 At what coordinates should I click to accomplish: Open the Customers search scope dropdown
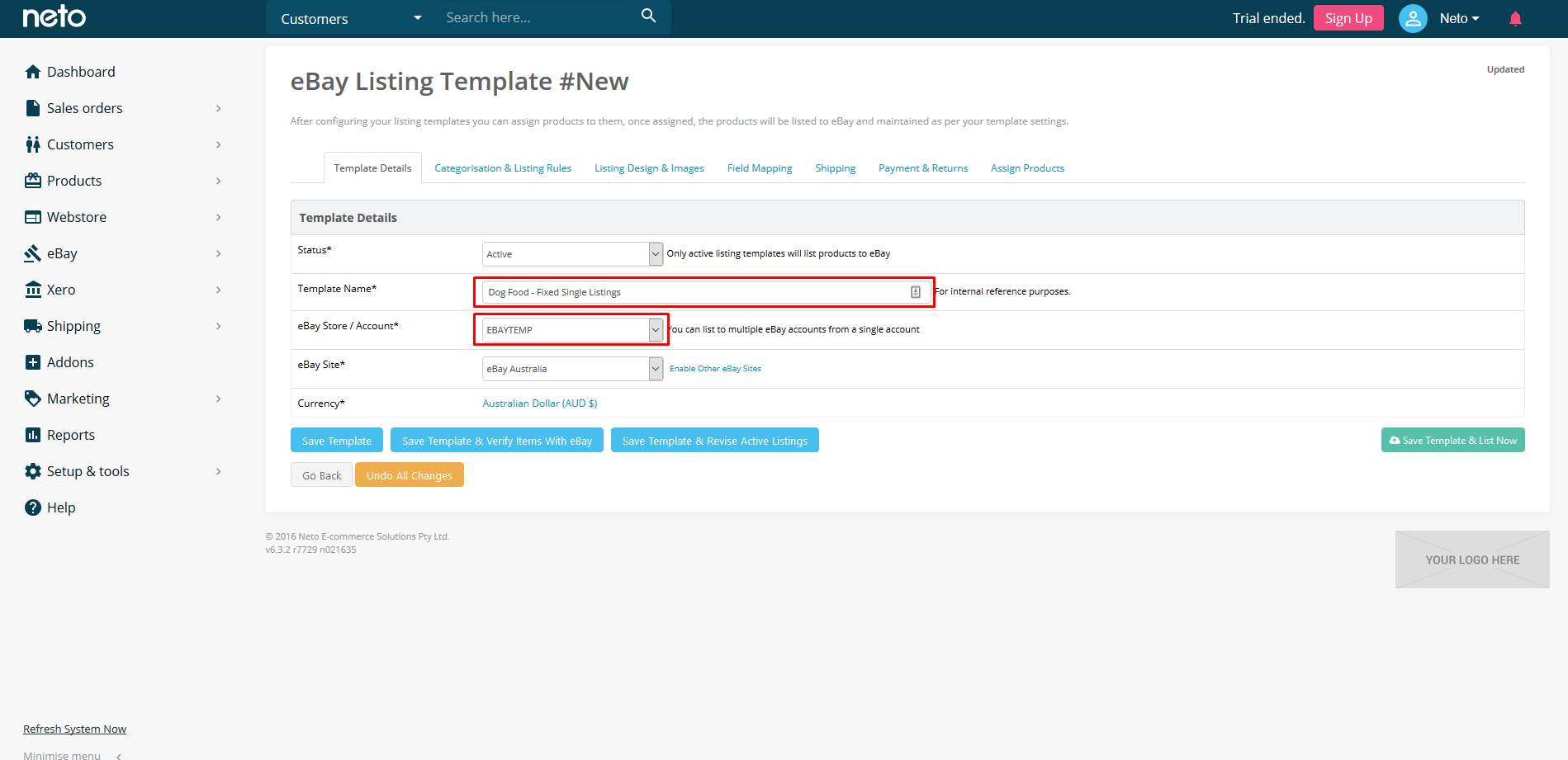351,18
